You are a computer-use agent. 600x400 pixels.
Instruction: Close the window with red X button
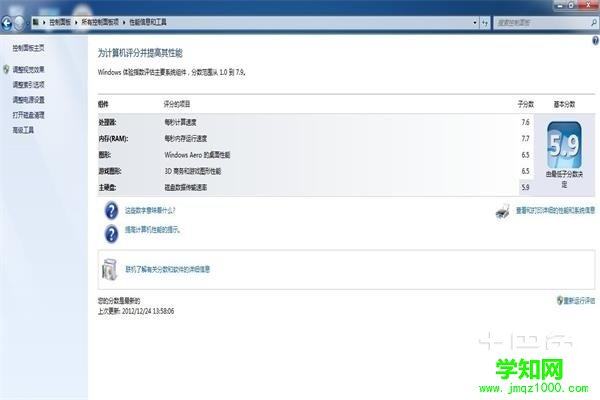tap(588, 5)
